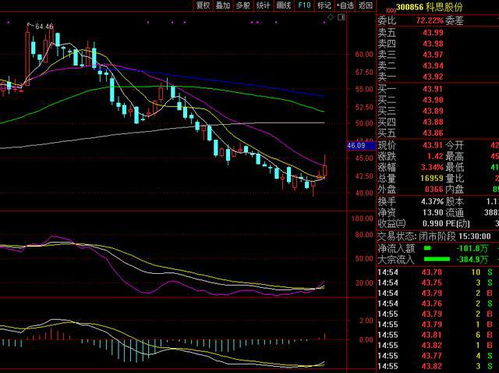
Task: Click the 46.09 price axis label
Action: click(356, 146)
